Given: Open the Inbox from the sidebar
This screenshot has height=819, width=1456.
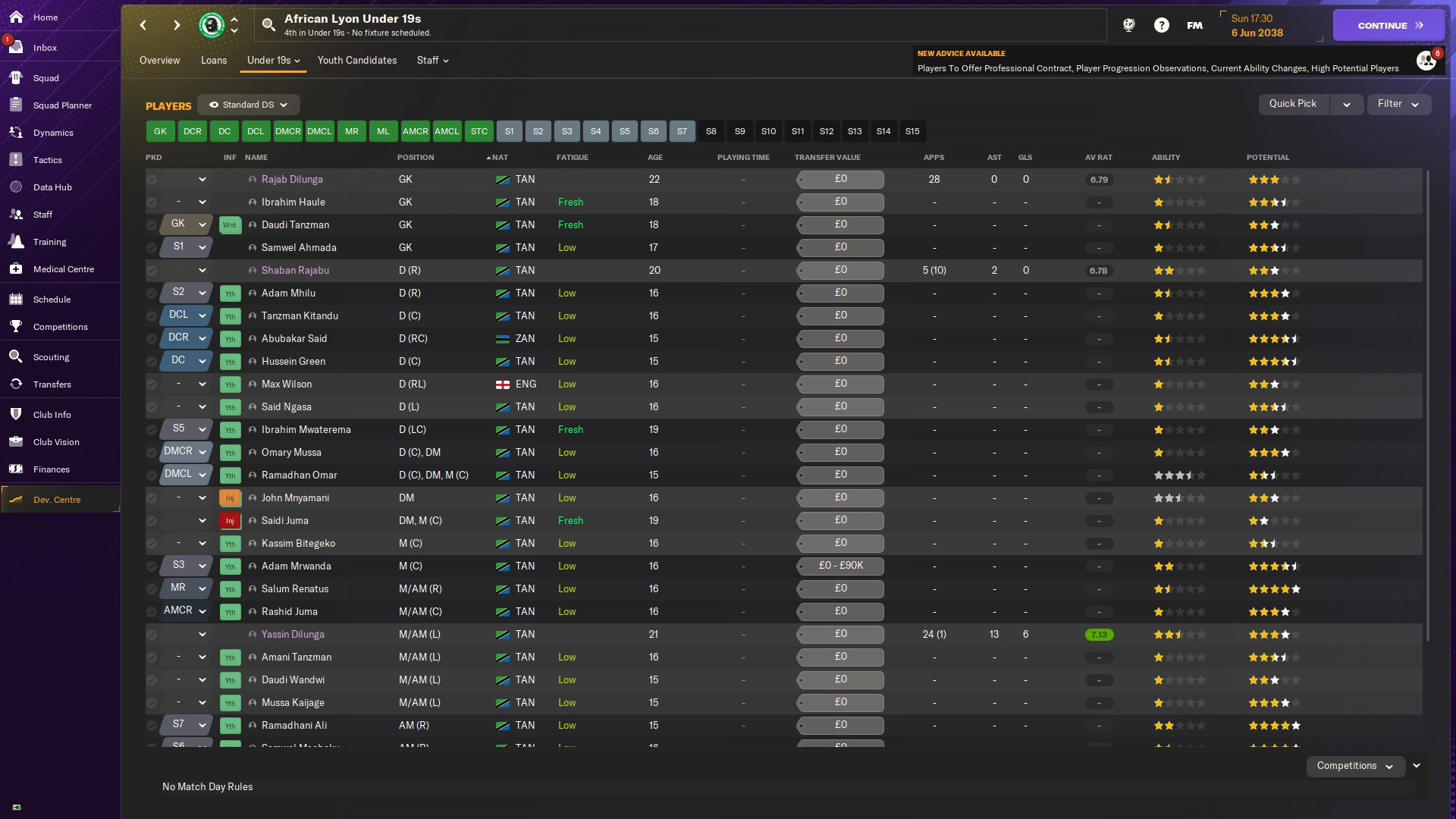Looking at the screenshot, I should 45,48.
